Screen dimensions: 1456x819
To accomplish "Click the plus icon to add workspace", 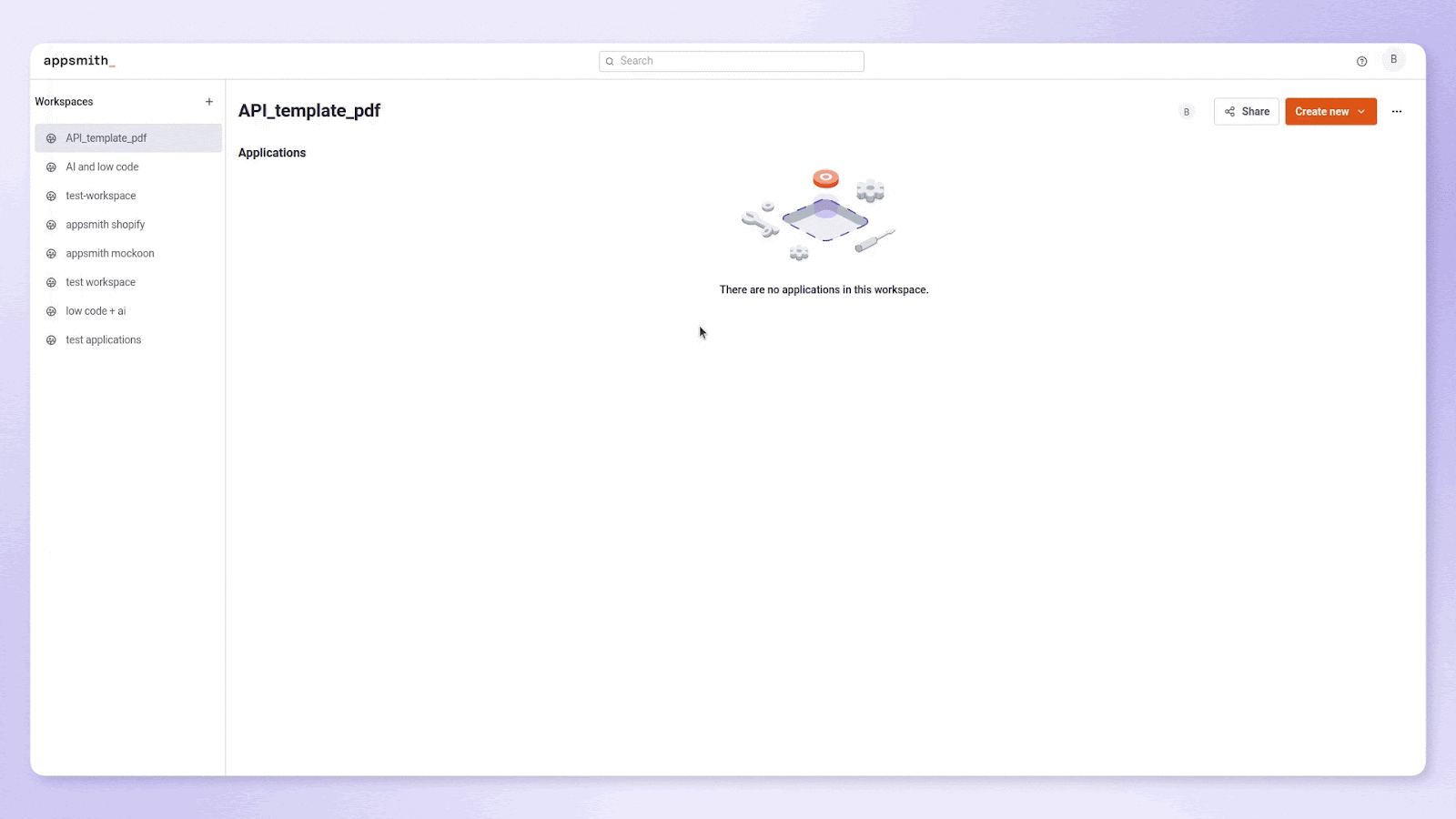I will [208, 101].
